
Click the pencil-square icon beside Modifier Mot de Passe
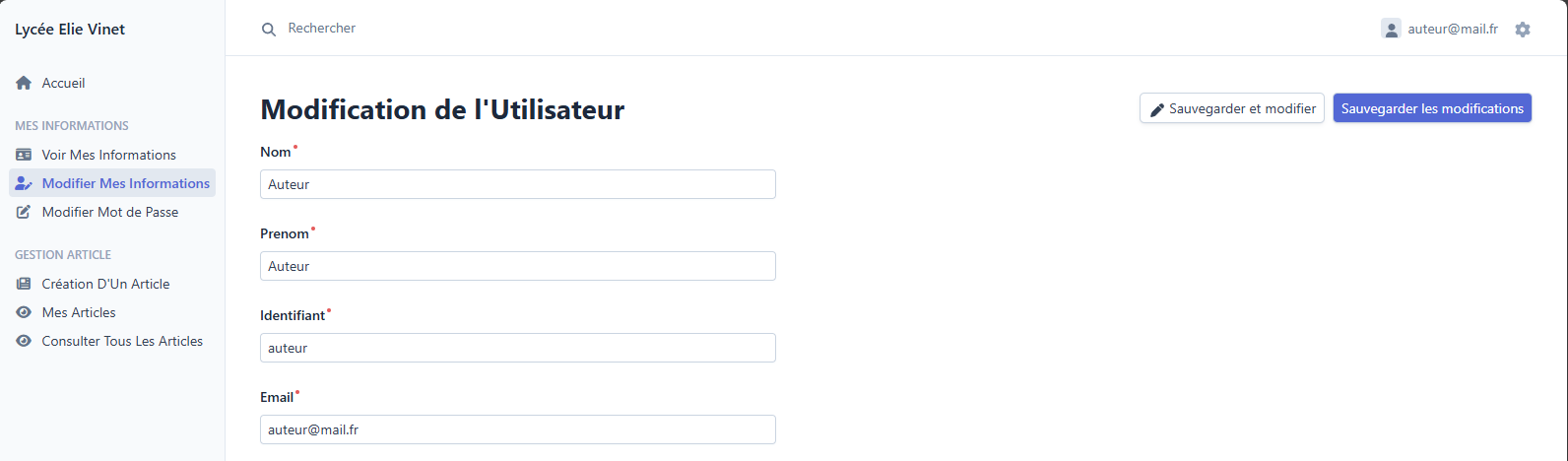24,212
